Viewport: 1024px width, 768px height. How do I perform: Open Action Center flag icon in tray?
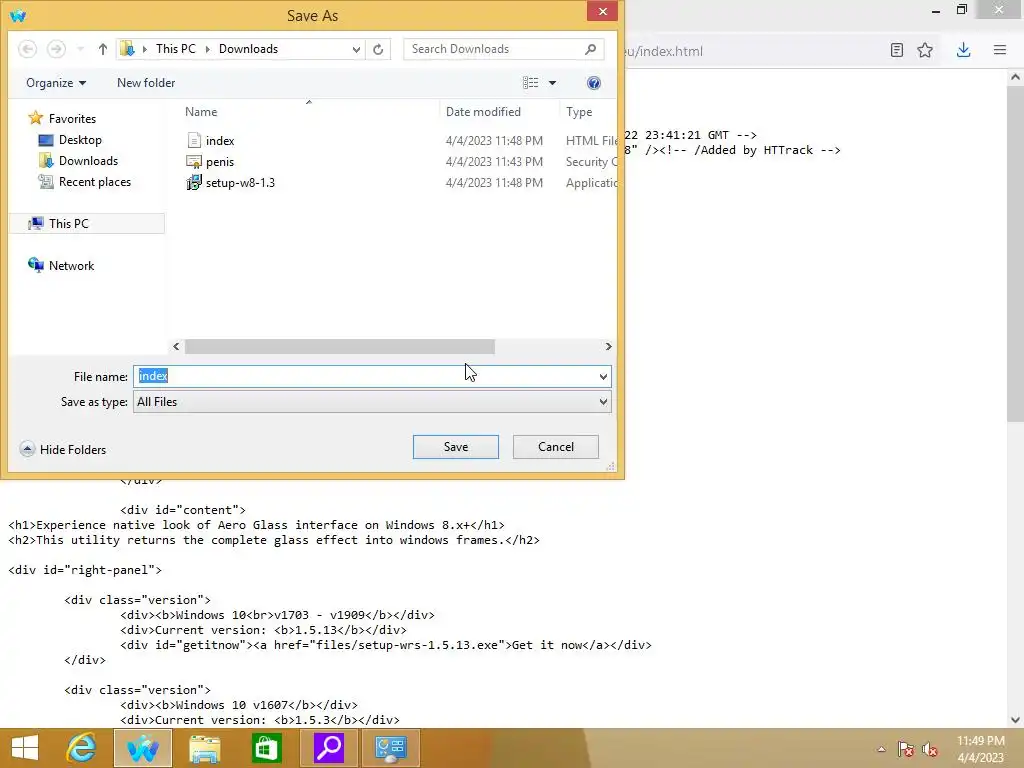point(905,749)
